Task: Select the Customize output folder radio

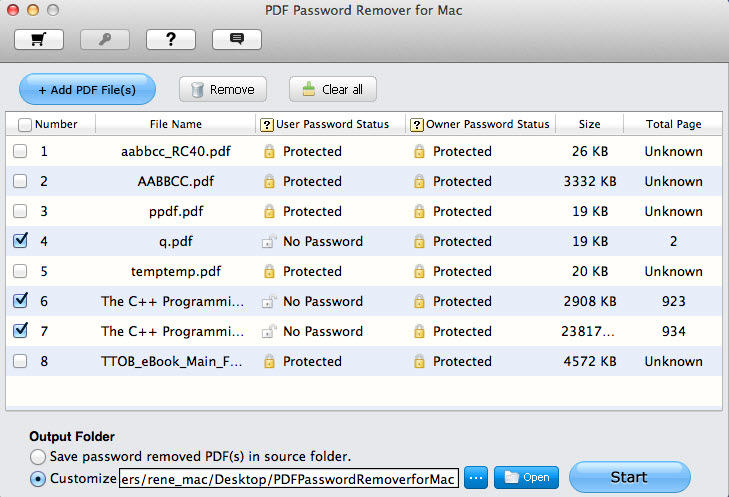Action: [x=38, y=479]
